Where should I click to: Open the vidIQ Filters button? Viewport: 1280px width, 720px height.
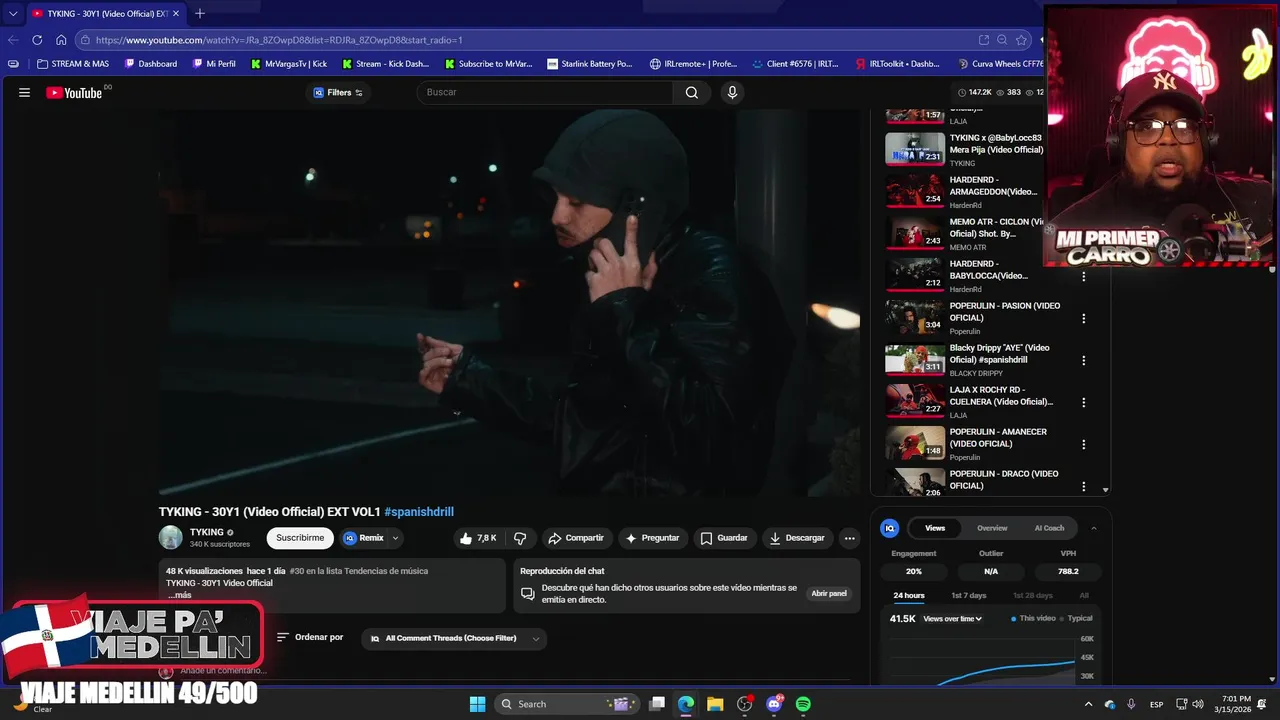tap(338, 92)
